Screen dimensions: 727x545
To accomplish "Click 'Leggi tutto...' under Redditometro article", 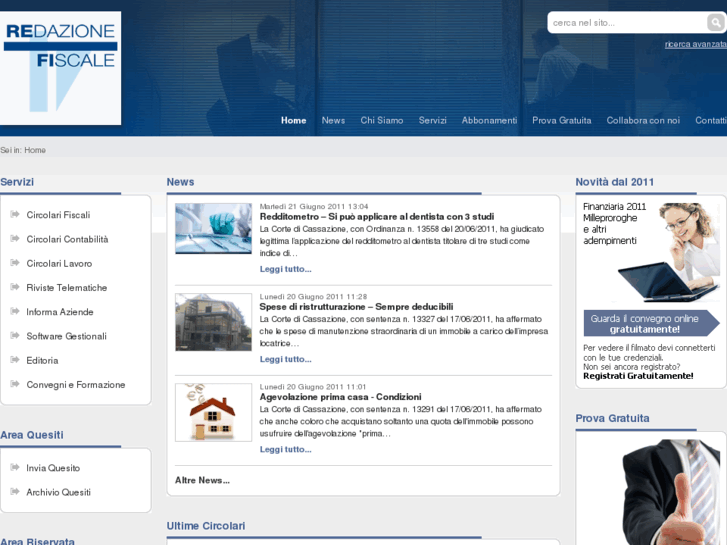I will coord(285,269).
